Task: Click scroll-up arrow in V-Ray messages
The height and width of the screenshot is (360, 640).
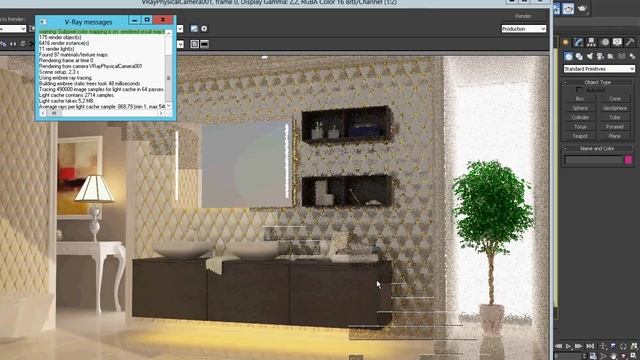Action: pyautogui.click(x=169, y=34)
